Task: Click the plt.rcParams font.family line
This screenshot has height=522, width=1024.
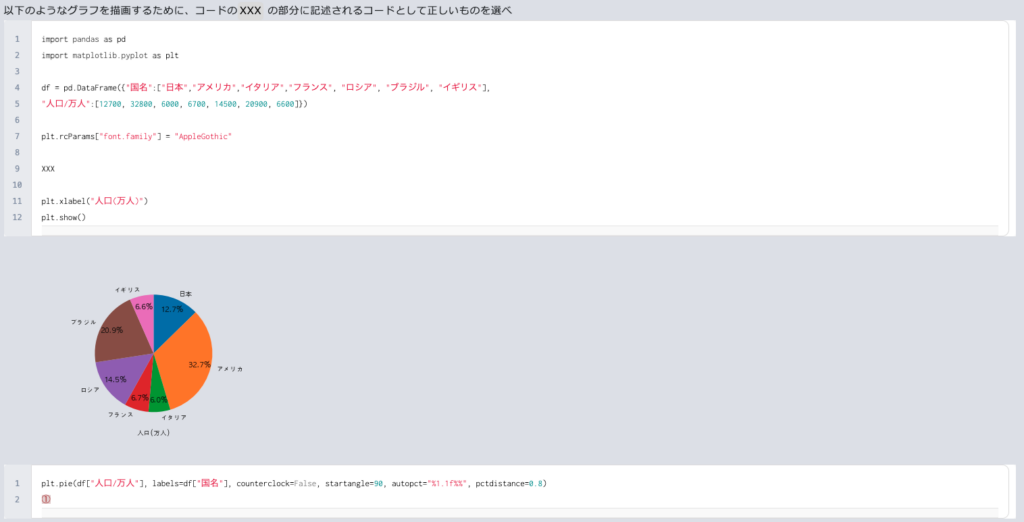Action: coord(136,136)
